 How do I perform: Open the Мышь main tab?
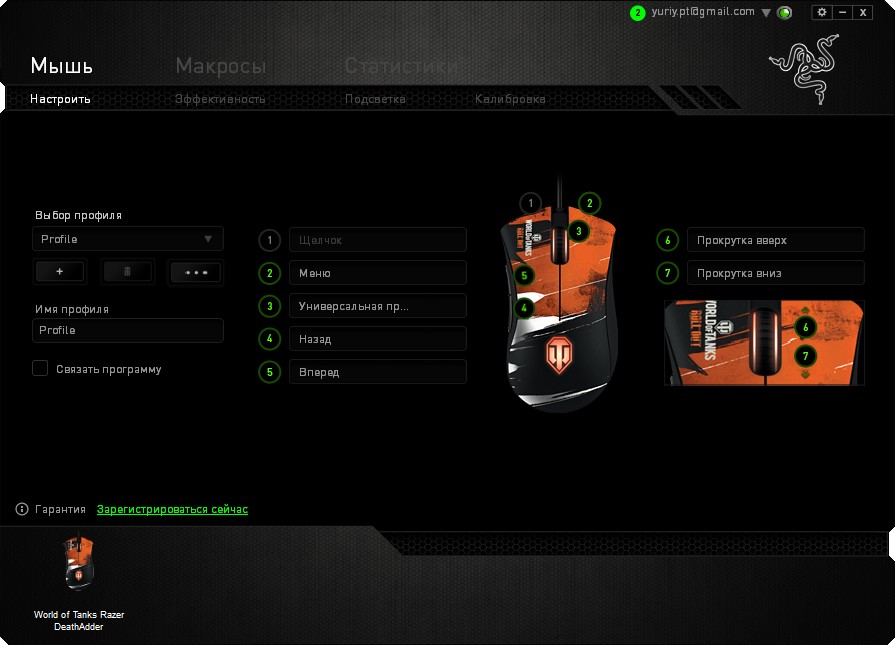click(61, 66)
